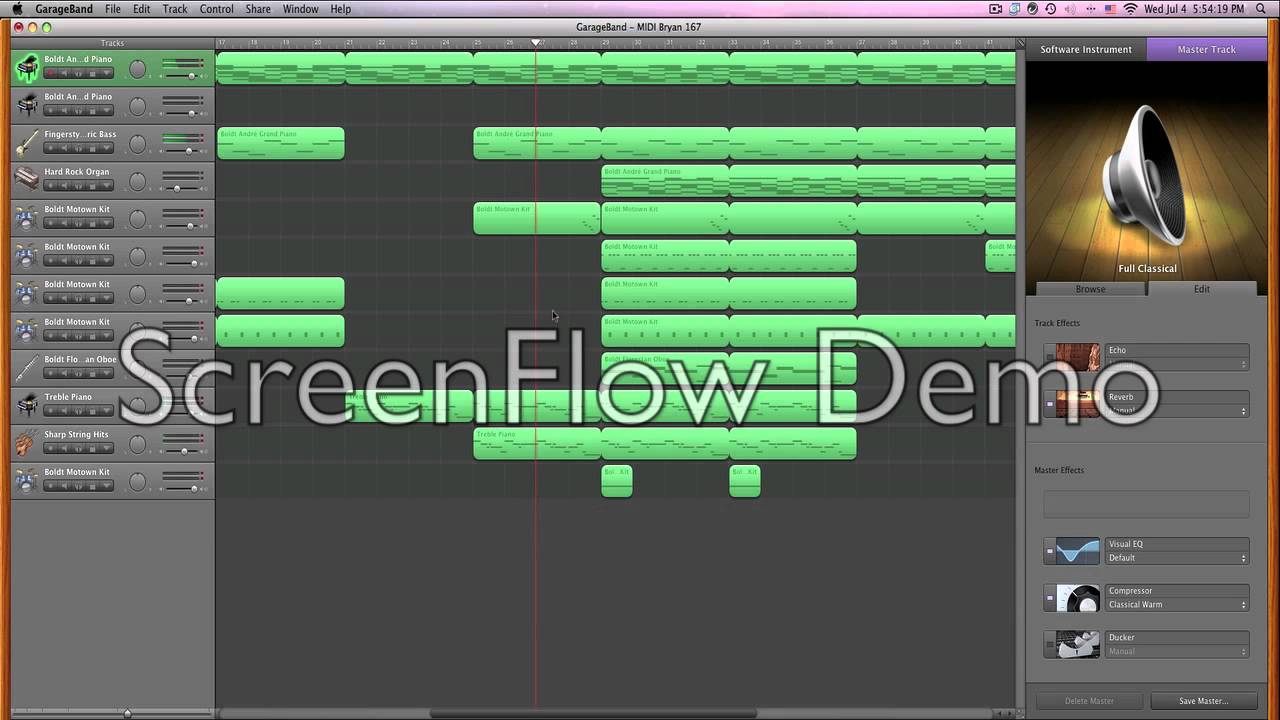Click the Fingersty...ric Bass guitar icon
Image resolution: width=1280 pixels, height=720 pixels.
(27, 143)
